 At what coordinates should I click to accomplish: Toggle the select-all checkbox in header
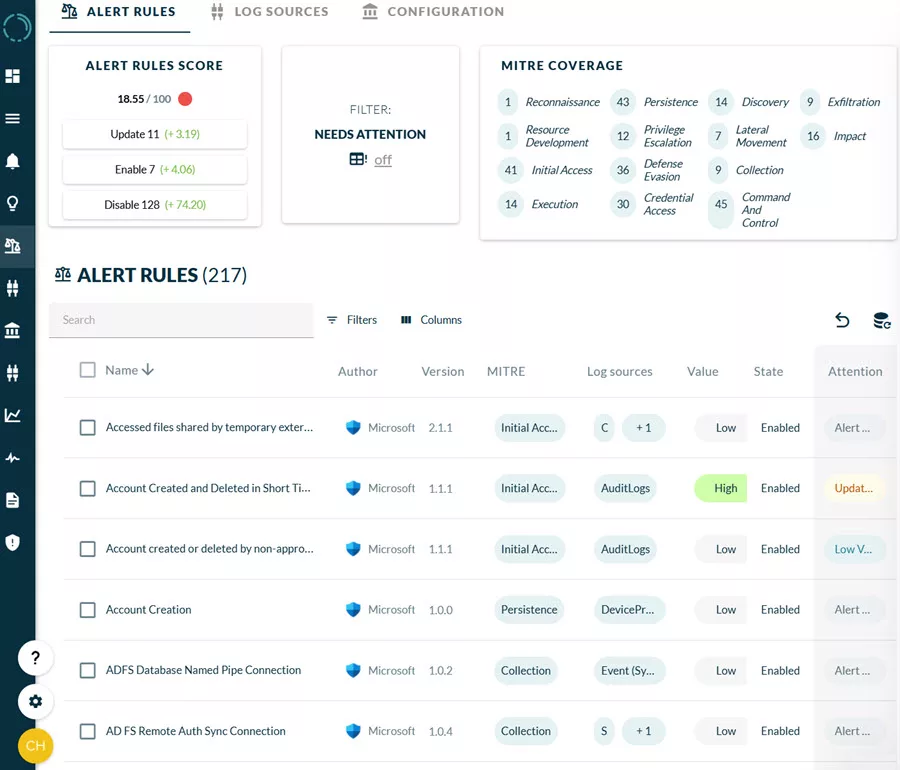coord(88,370)
